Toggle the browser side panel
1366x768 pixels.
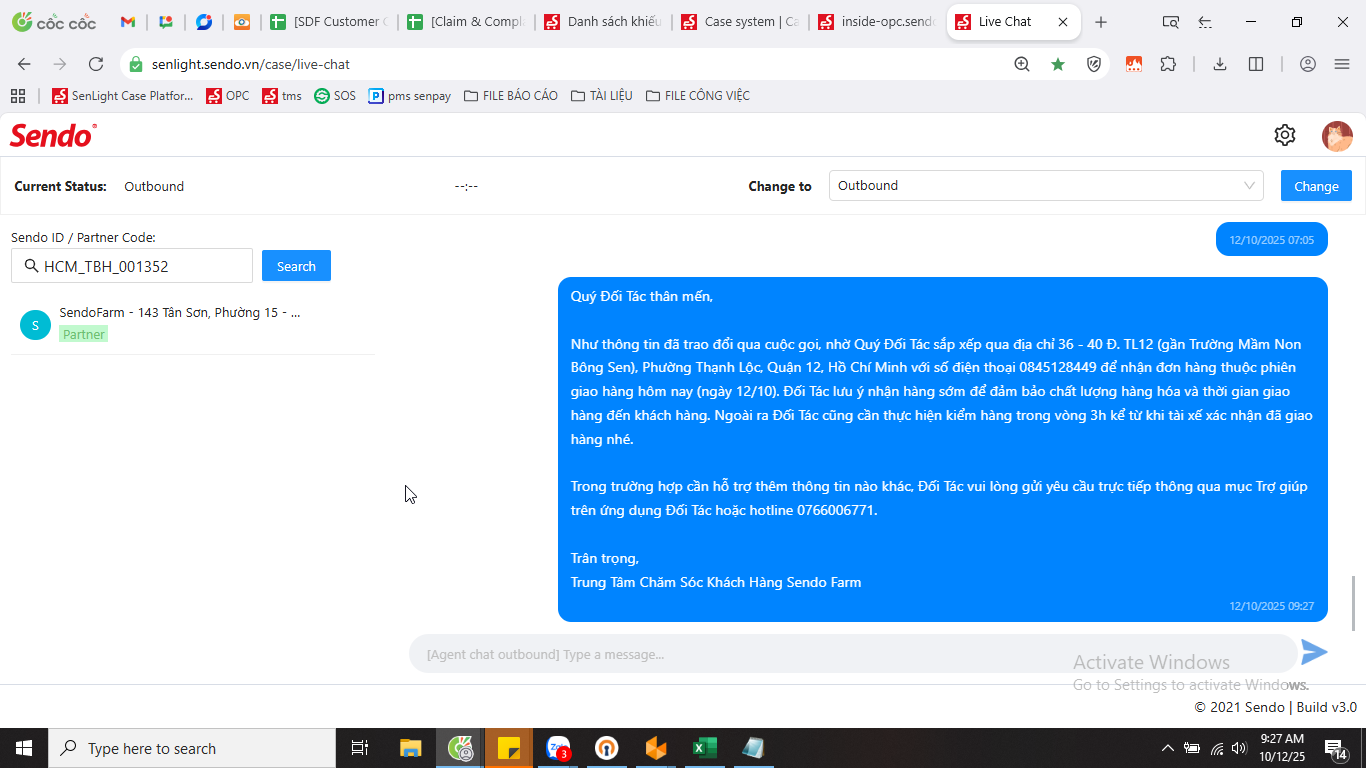coord(1256,64)
